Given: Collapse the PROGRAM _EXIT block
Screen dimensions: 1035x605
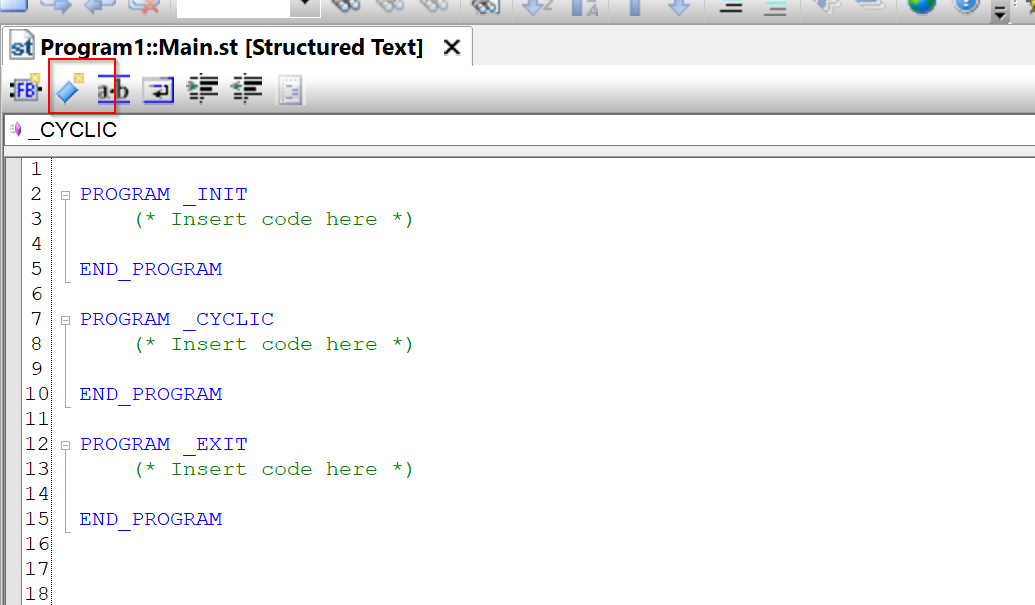Looking at the screenshot, I should point(65,445).
